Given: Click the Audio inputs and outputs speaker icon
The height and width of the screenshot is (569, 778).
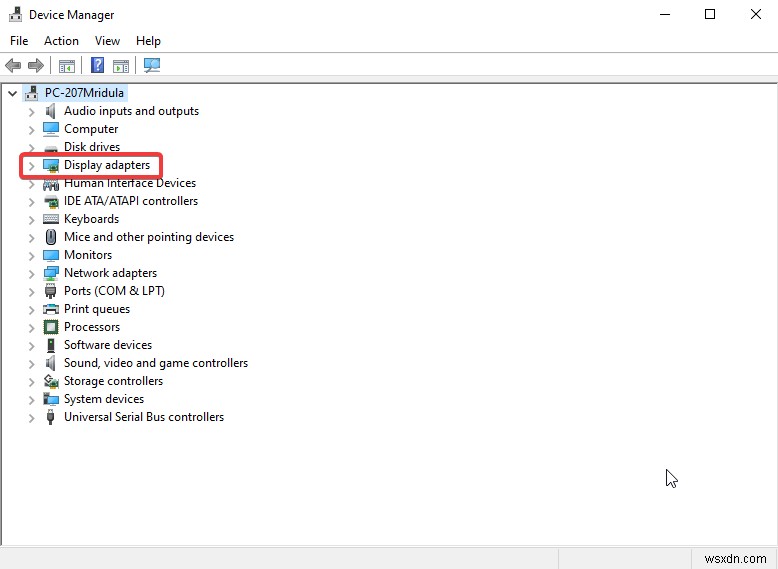Looking at the screenshot, I should [x=51, y=111].
